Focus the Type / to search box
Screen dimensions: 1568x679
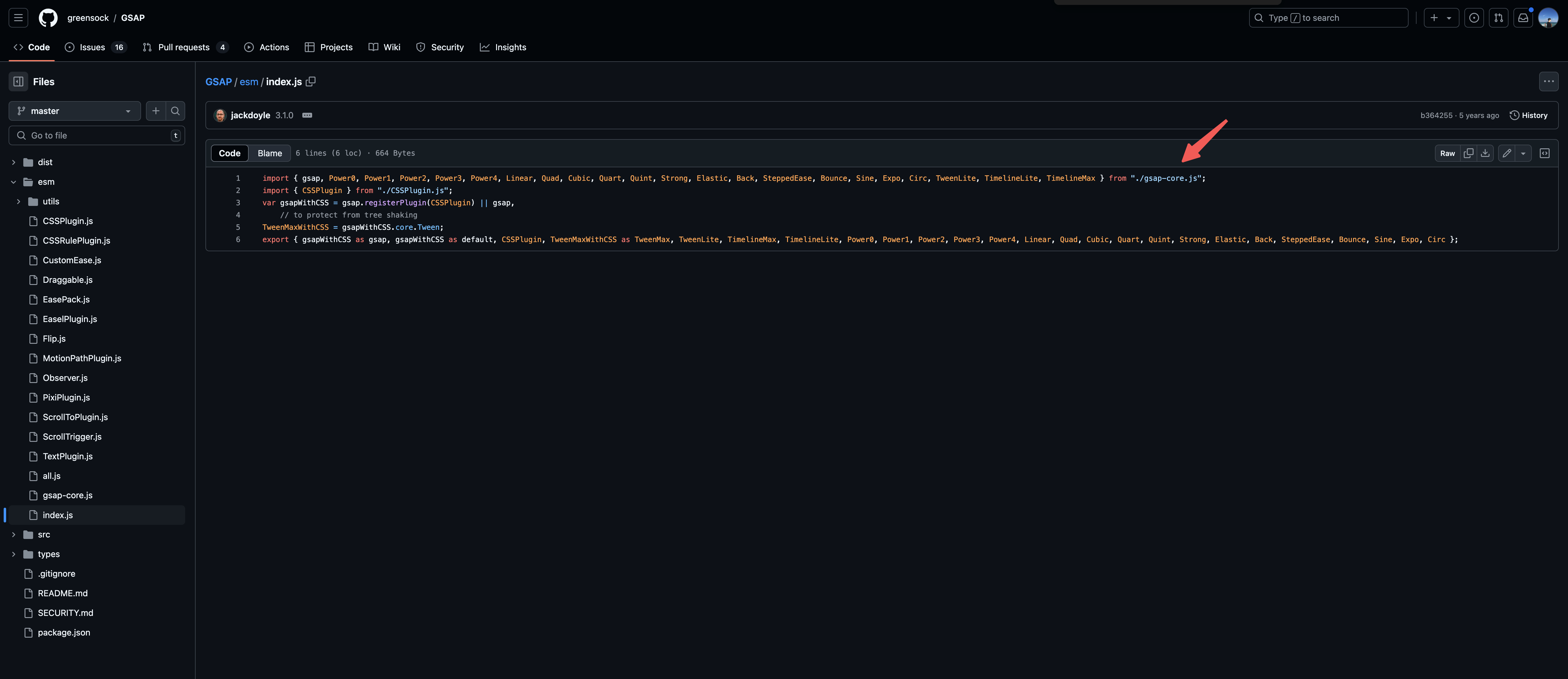pos(1328,18)
